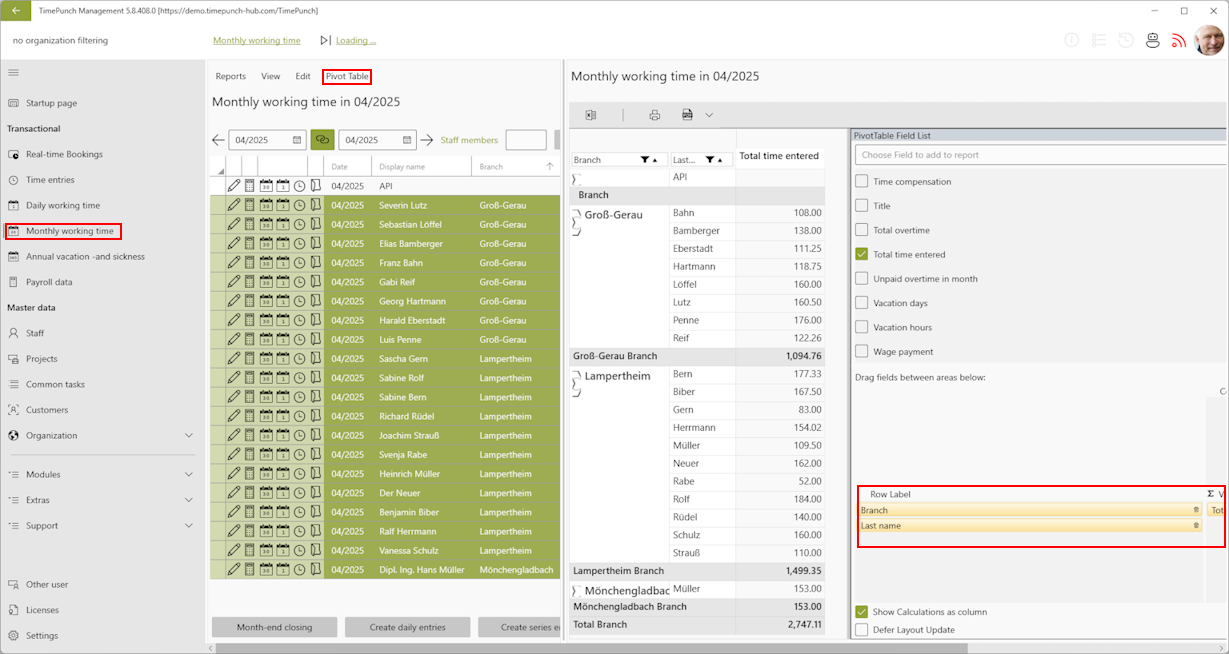1229x654 pixels.
Task: Click the bottom horizontal scrollbar
Action: 590,648
